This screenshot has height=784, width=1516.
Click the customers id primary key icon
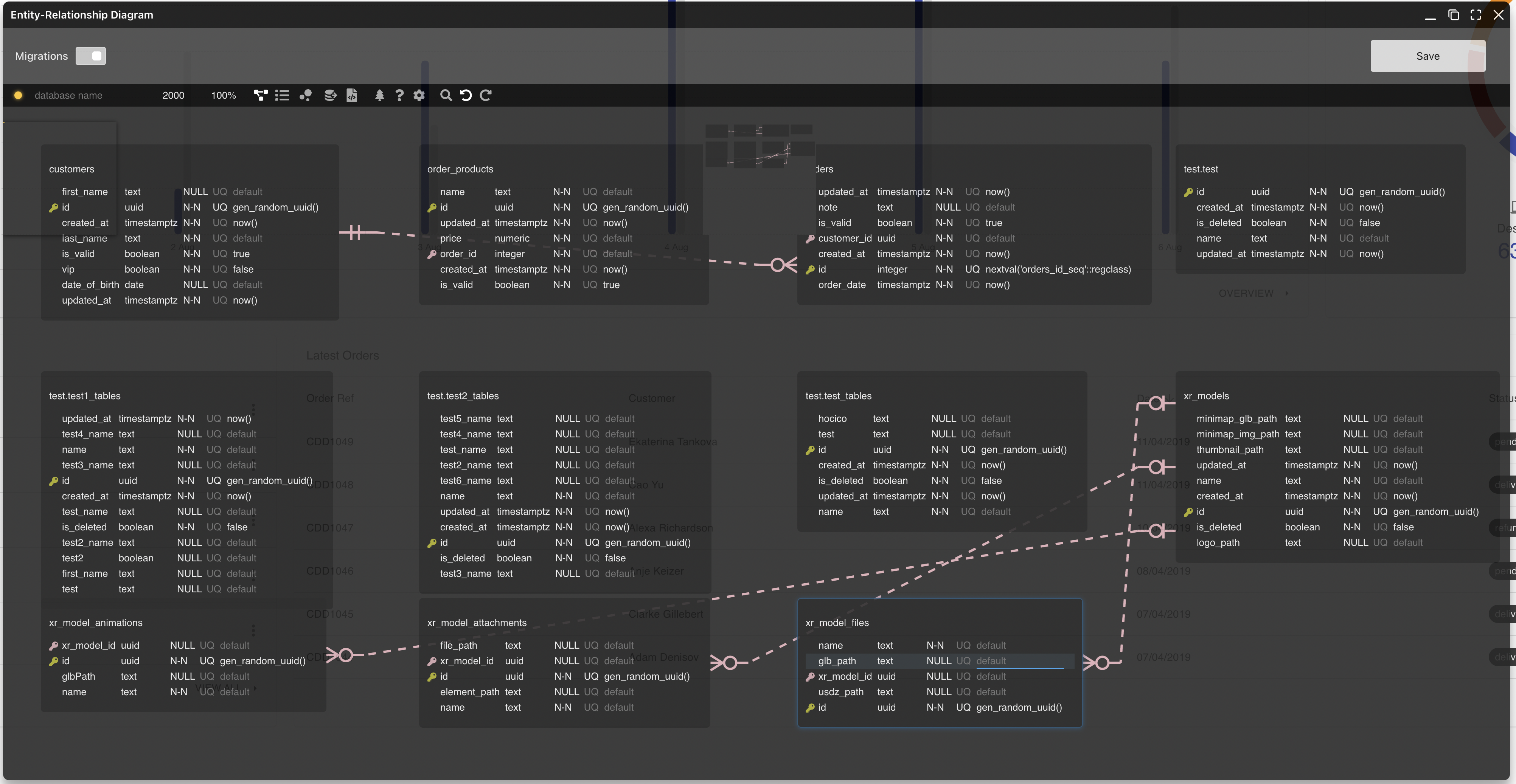click(x=54, y=208)
